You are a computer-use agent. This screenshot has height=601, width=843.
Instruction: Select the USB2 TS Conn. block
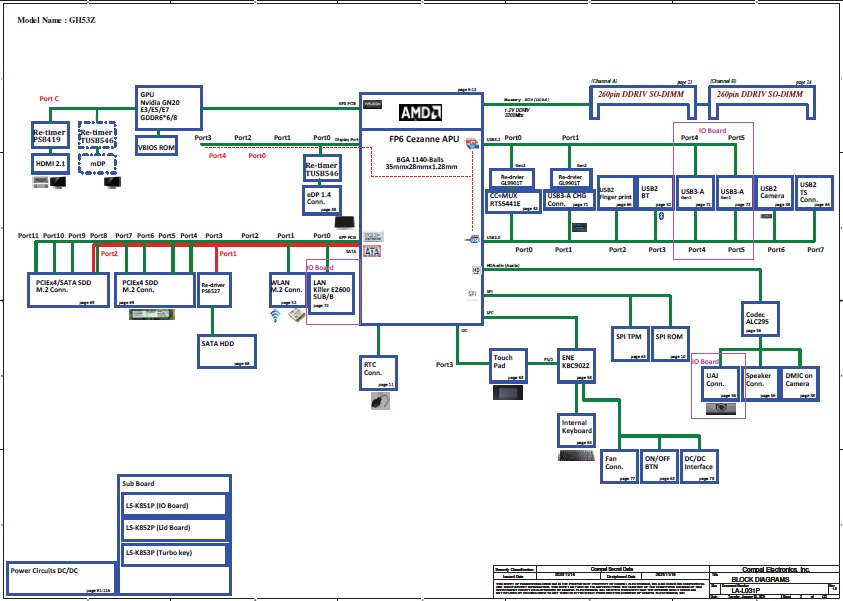(x=815, y=193)
